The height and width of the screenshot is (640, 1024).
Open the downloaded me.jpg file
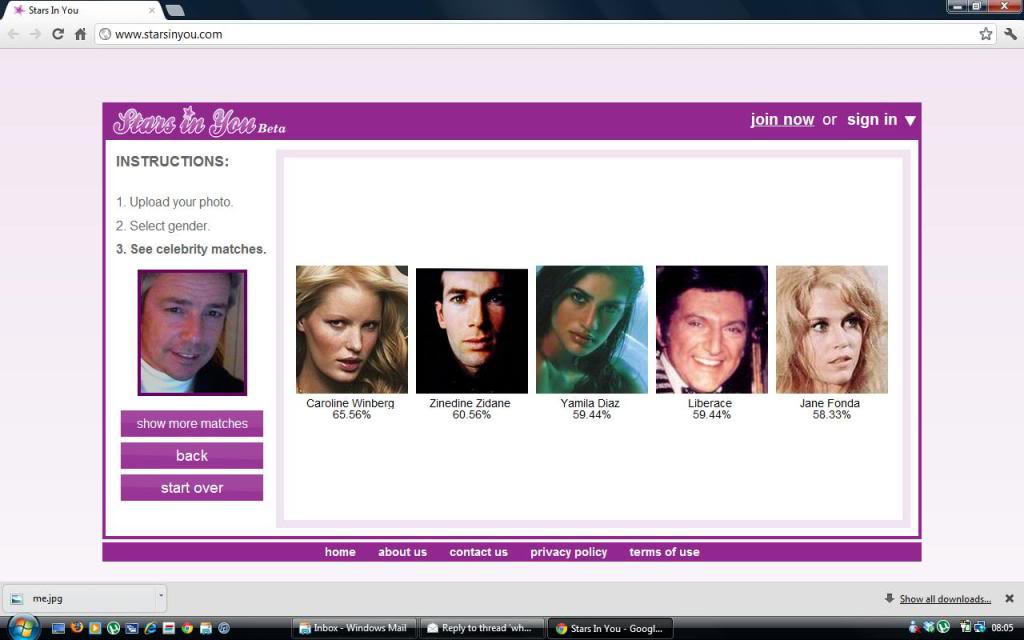(78, 598)
